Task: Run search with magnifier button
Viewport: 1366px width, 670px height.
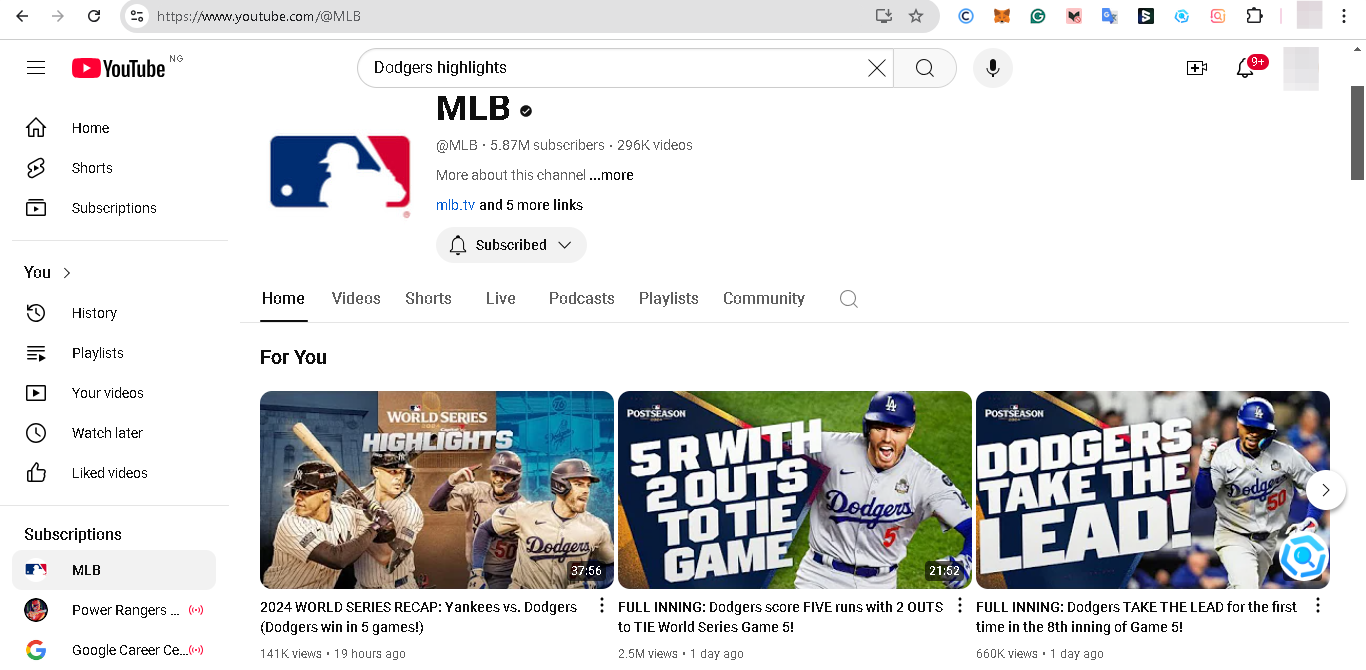Action: pos(925,68)
